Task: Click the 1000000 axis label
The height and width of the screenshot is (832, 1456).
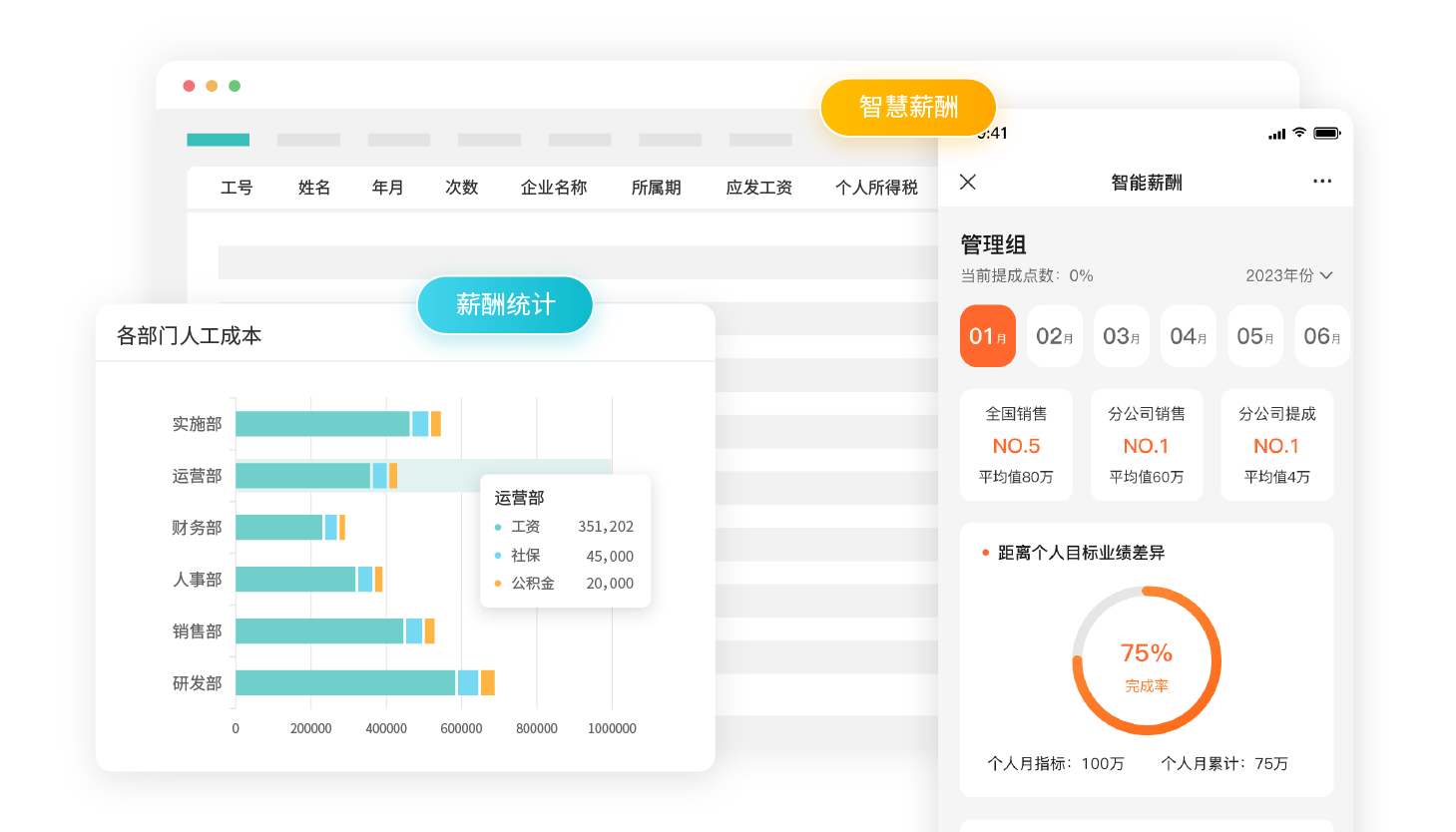Action: click(612, 729)
